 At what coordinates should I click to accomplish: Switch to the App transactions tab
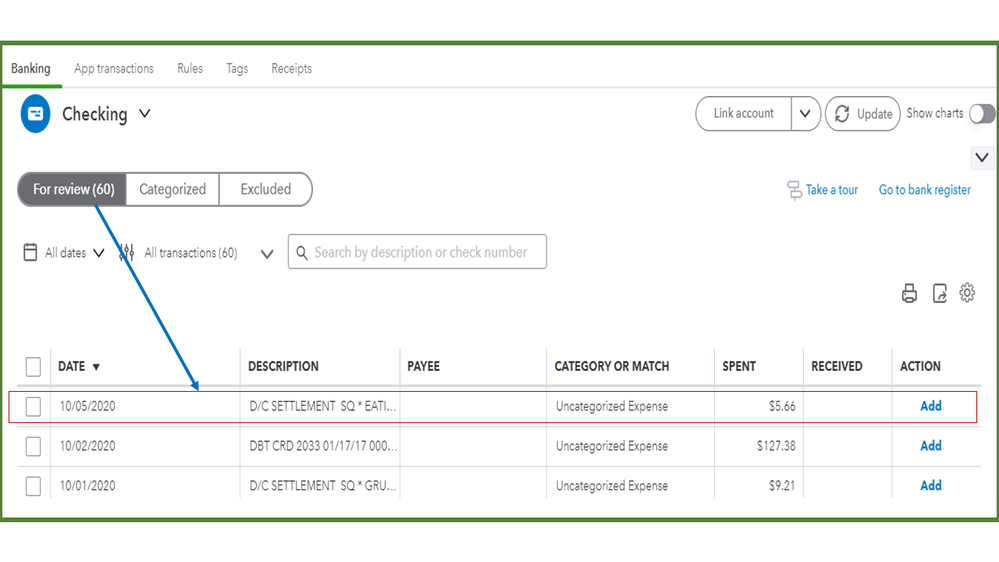click(114, 69)
